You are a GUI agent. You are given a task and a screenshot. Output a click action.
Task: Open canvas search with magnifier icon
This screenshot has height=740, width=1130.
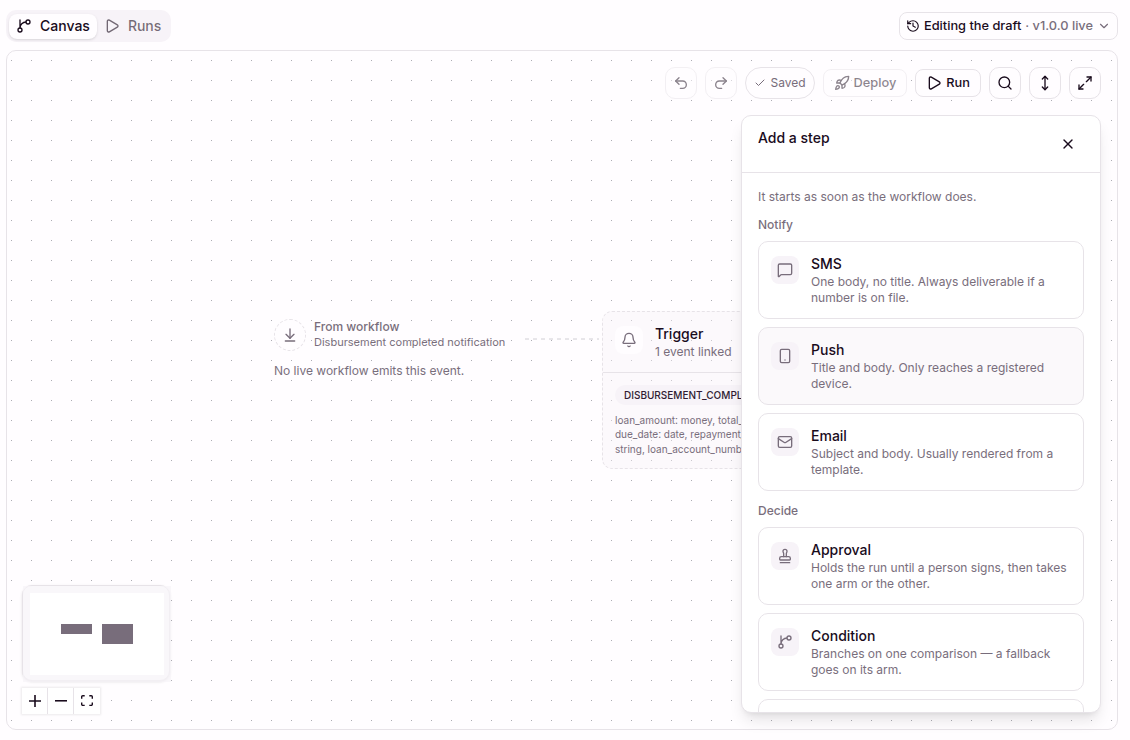tap(1005, 83)
